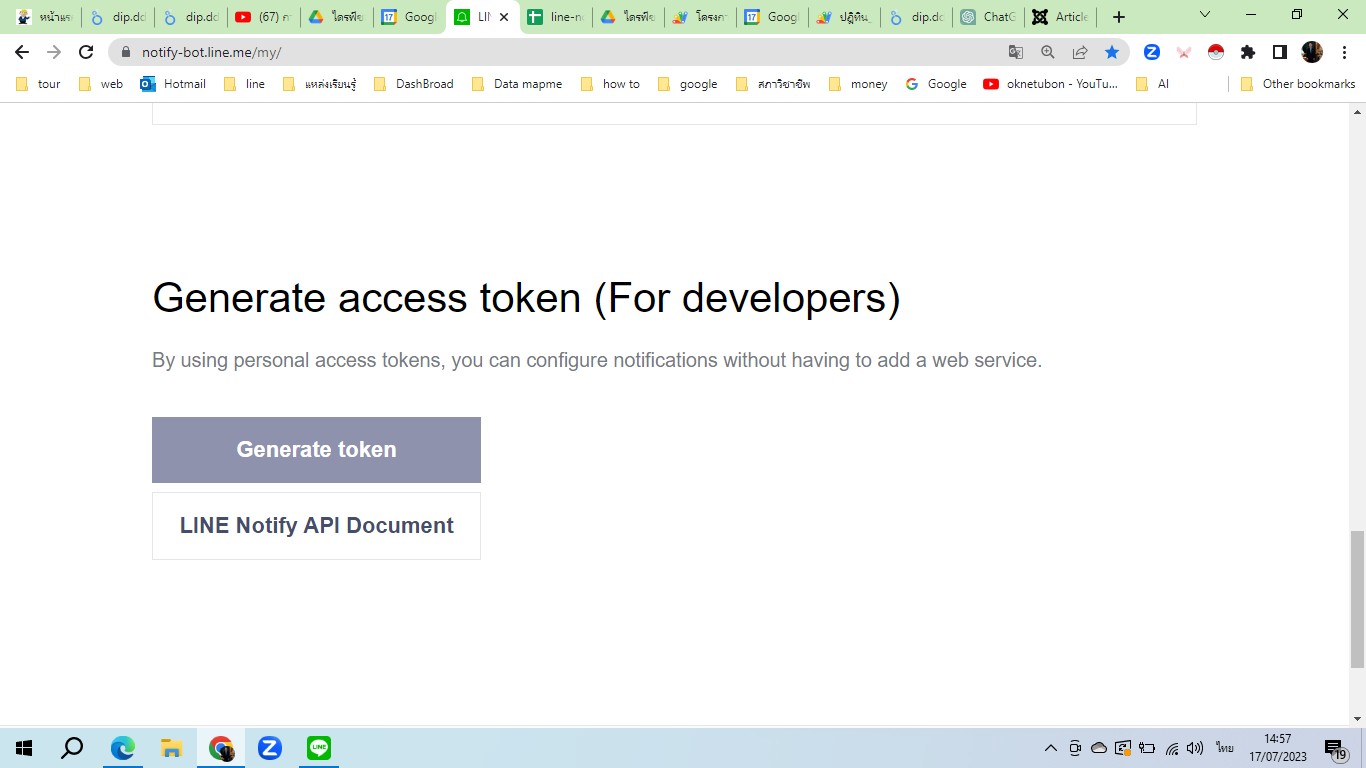This screenshot has height=768, width=1366.
Task: Click the OneDrive cloud tray icon
Action: pyautogui.click(x=1099, y=748)
